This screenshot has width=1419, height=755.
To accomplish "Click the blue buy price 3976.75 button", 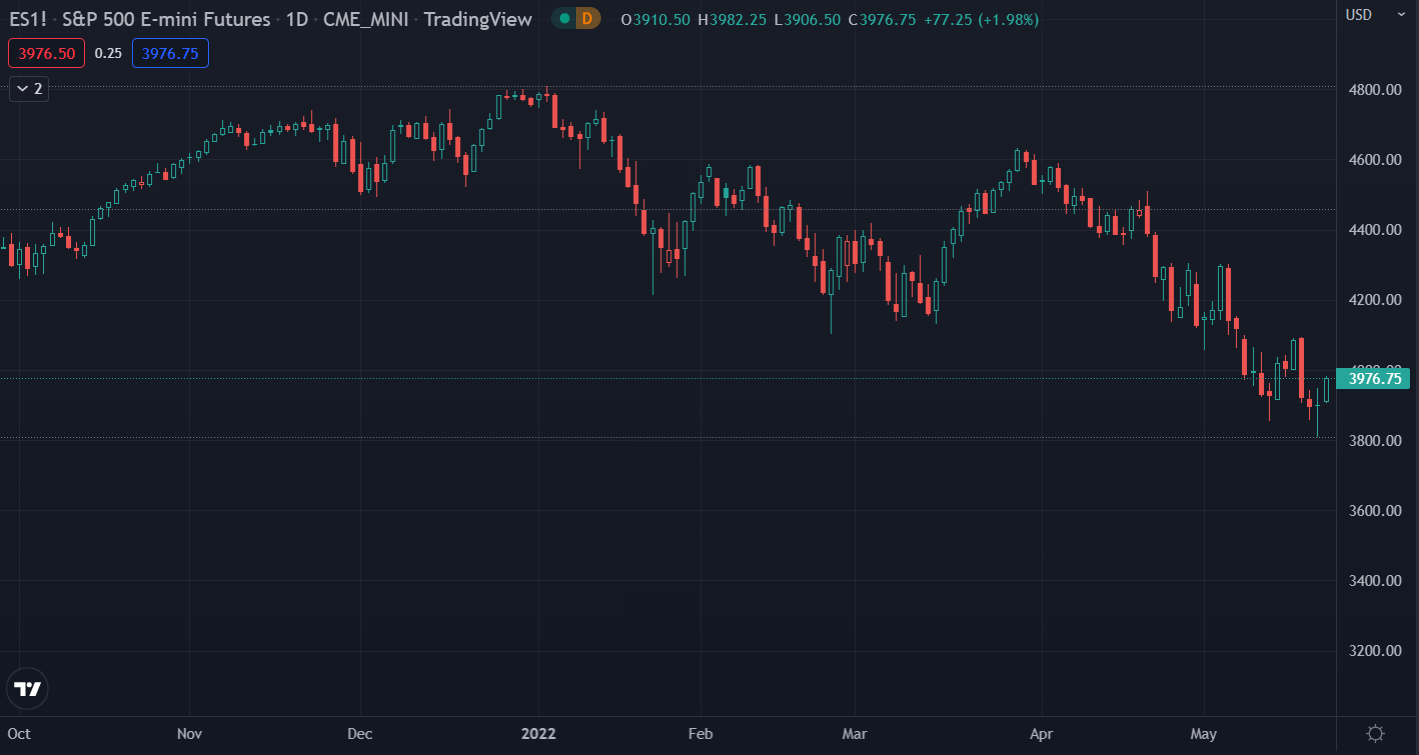I will 170,53.
